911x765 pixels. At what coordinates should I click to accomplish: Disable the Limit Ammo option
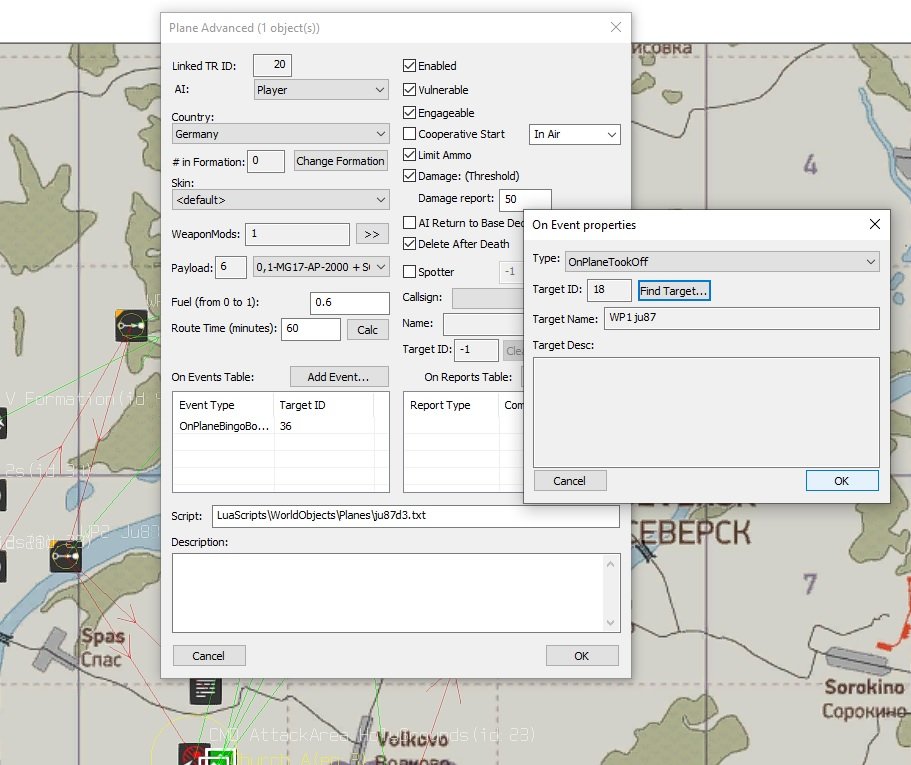tap(410, 155)
